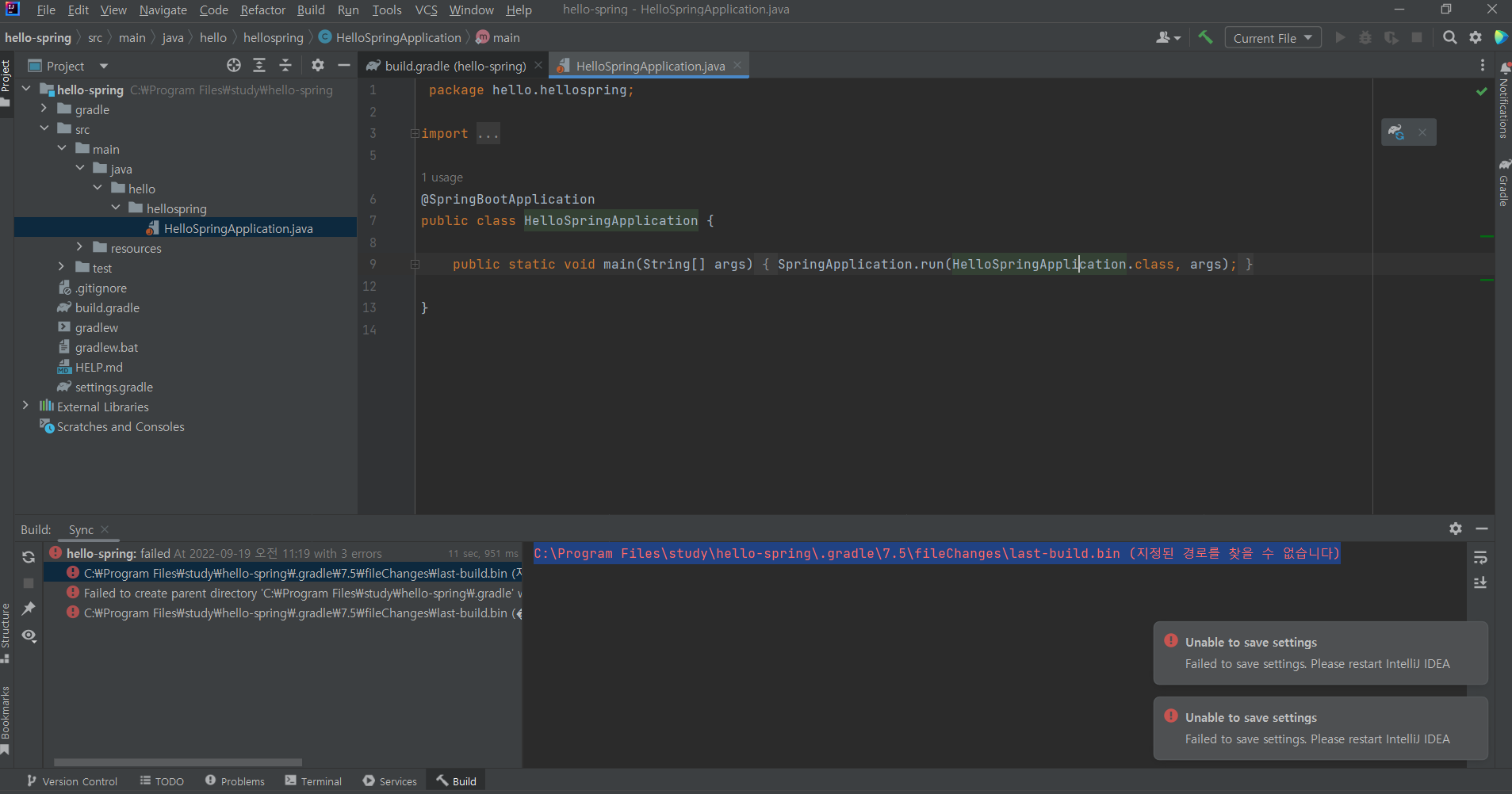Open the user account icon dropdown
Image resolution: width=1512 pixels, height=794 pixels.
pos(1168,37)
